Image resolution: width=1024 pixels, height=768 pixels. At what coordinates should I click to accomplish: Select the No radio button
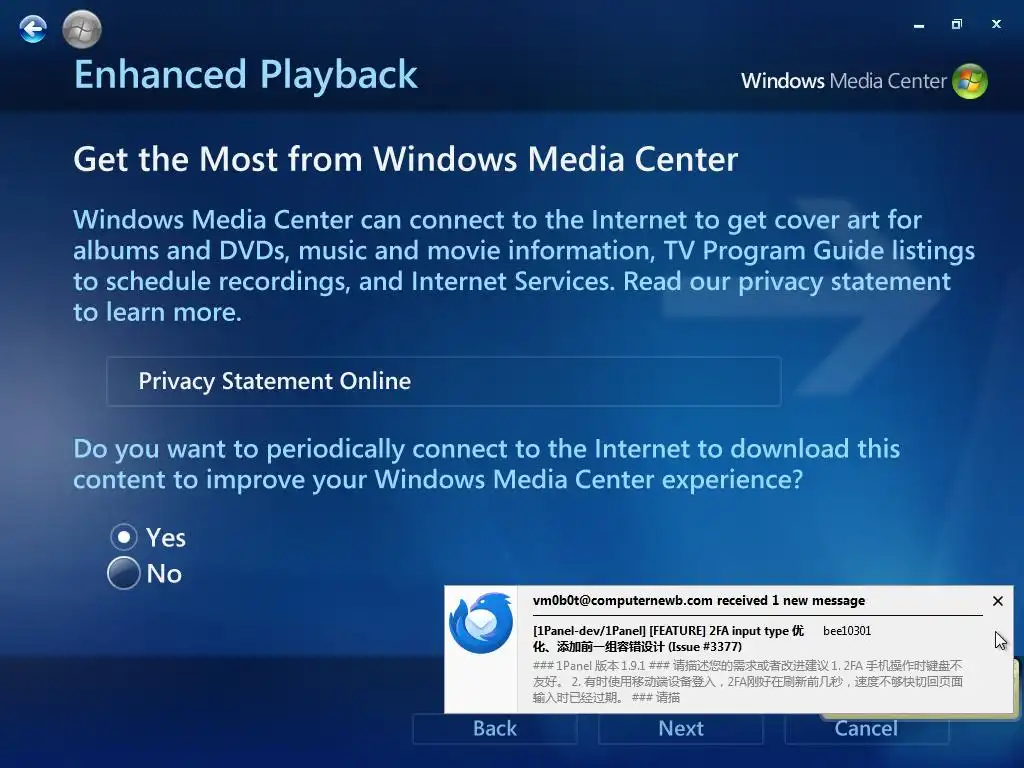pyautogui.click(x=123, y=573)
